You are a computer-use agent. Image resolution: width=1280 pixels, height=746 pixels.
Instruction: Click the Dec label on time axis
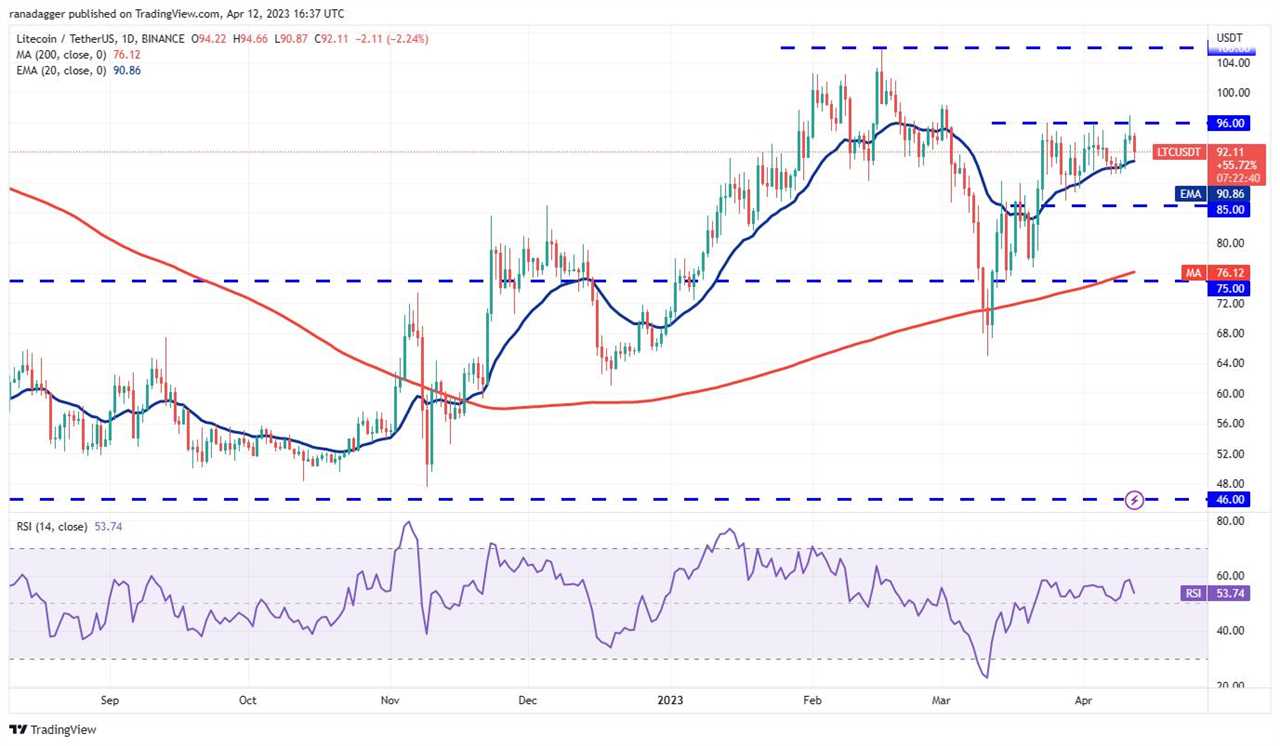(x=527, y=700)
